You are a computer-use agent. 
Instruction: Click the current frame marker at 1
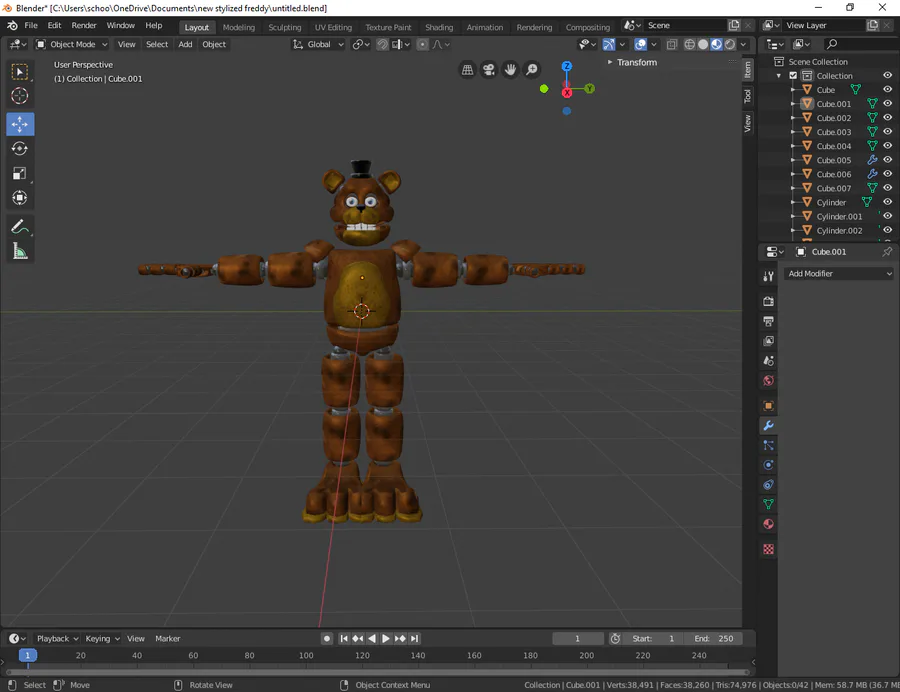pyautogui.click(x=28, y=655)
